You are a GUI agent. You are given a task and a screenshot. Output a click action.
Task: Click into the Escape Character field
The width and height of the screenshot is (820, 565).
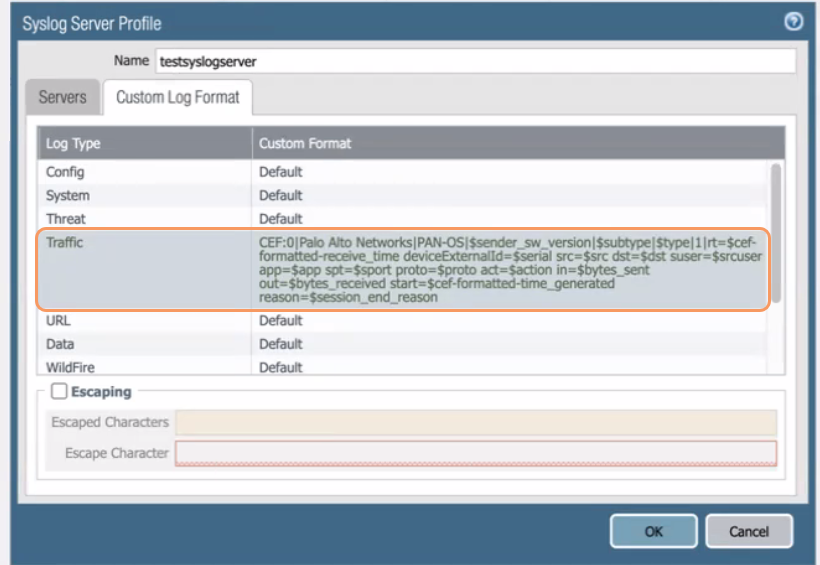click(x=476, y=453)
